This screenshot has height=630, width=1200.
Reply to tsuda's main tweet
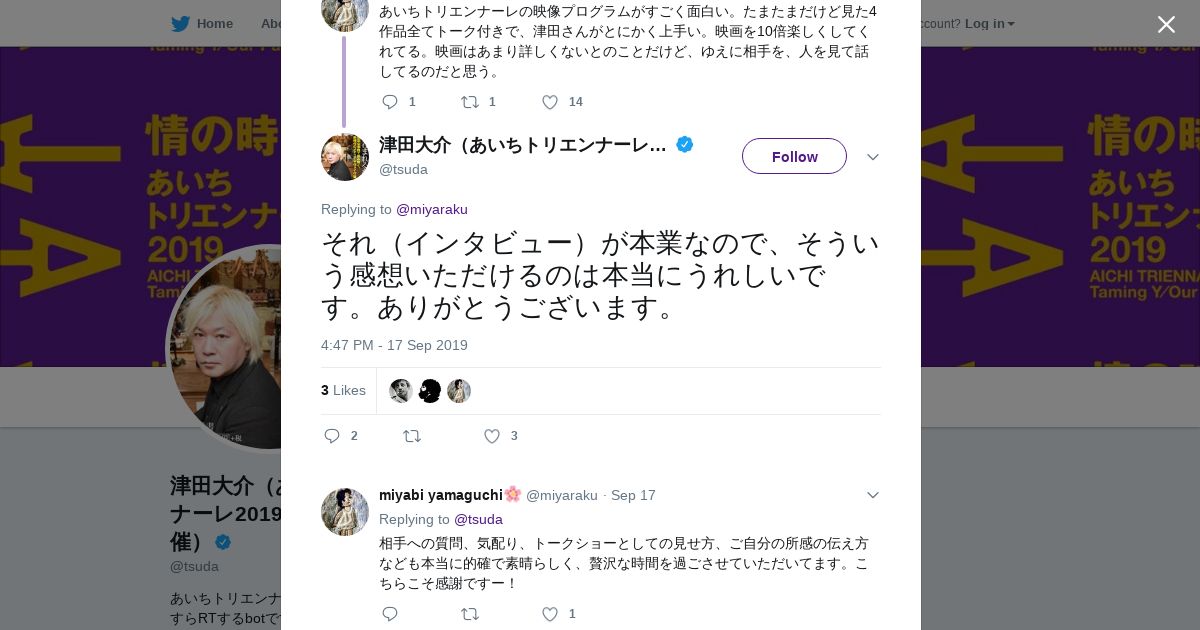333,436
